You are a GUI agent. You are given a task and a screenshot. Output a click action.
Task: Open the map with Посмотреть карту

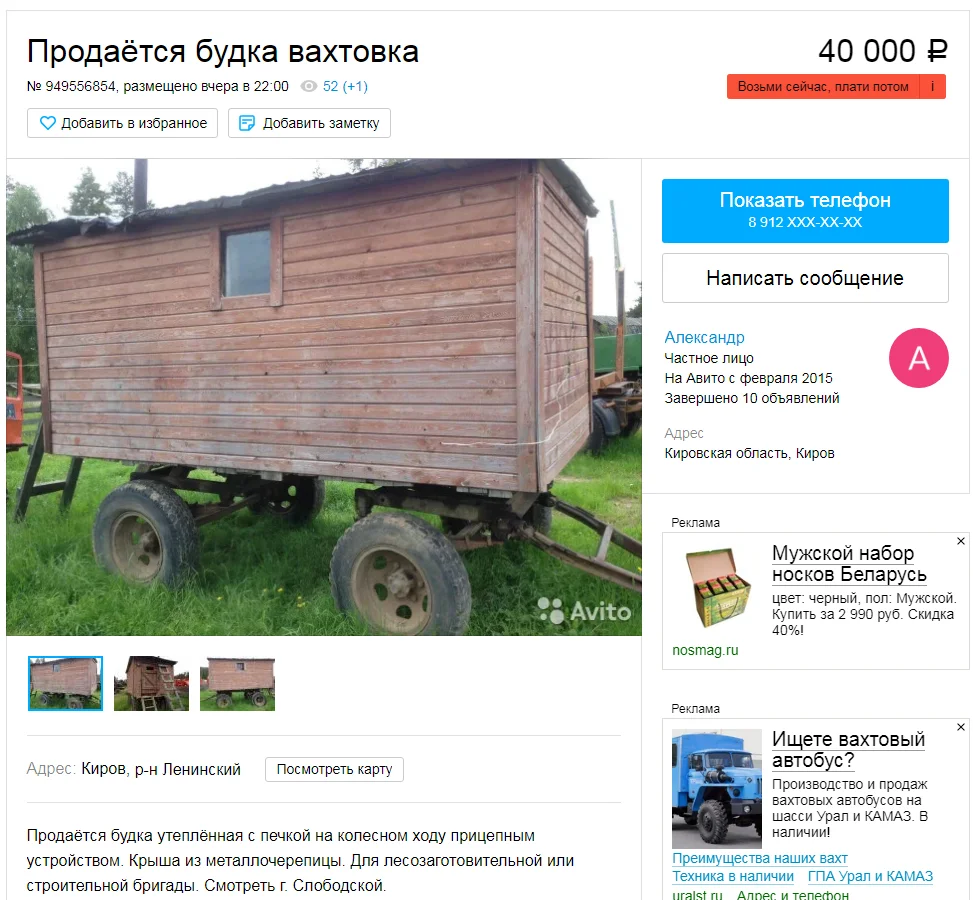click(x=334, y=769)
